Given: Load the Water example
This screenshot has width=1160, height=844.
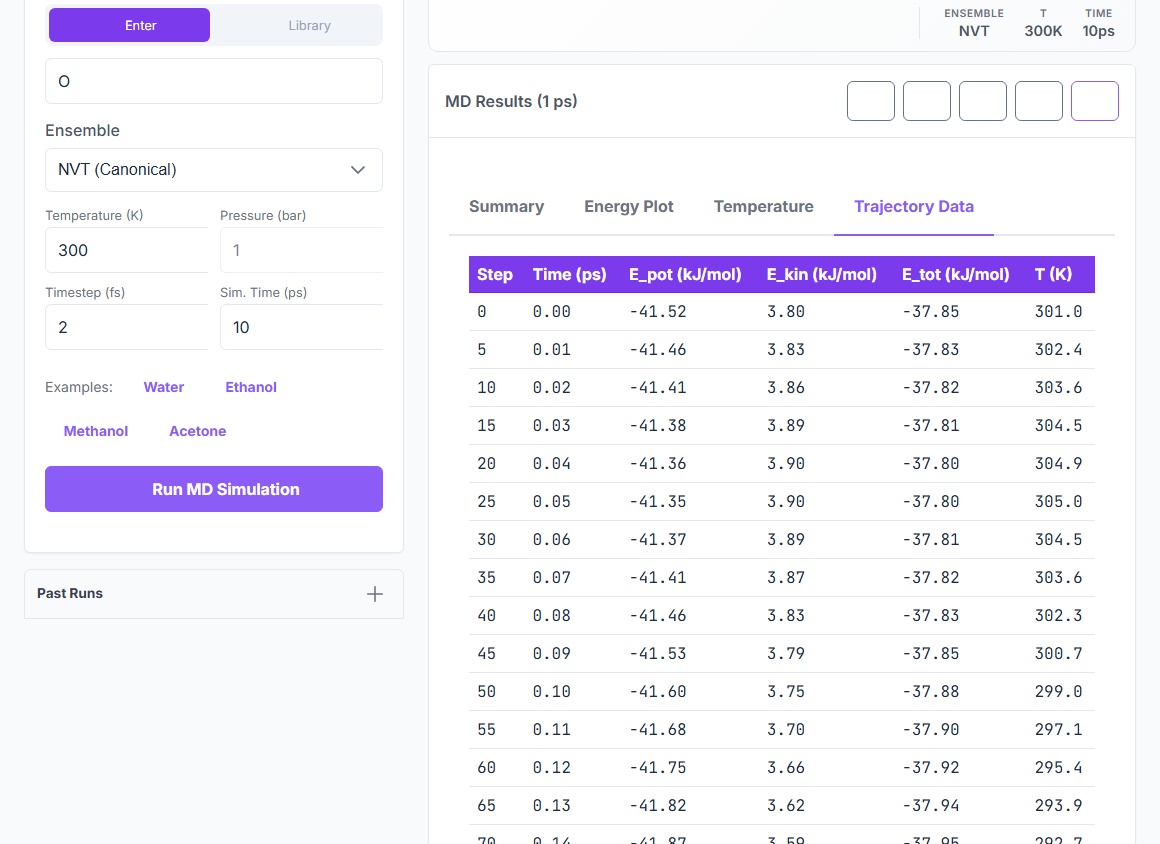Looking at the screenshot, I should (x=163, y=387).
